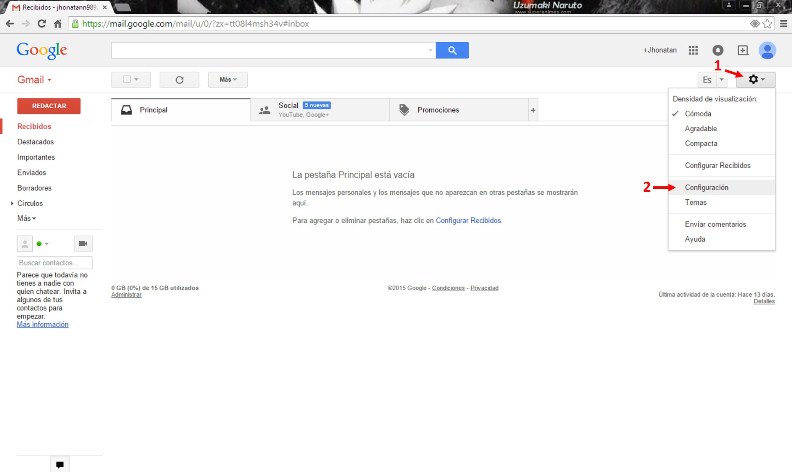Open the Chrome hamburger menu
Image resolution: width=792 pixels, height=472 pixels.
coord(783,24)
